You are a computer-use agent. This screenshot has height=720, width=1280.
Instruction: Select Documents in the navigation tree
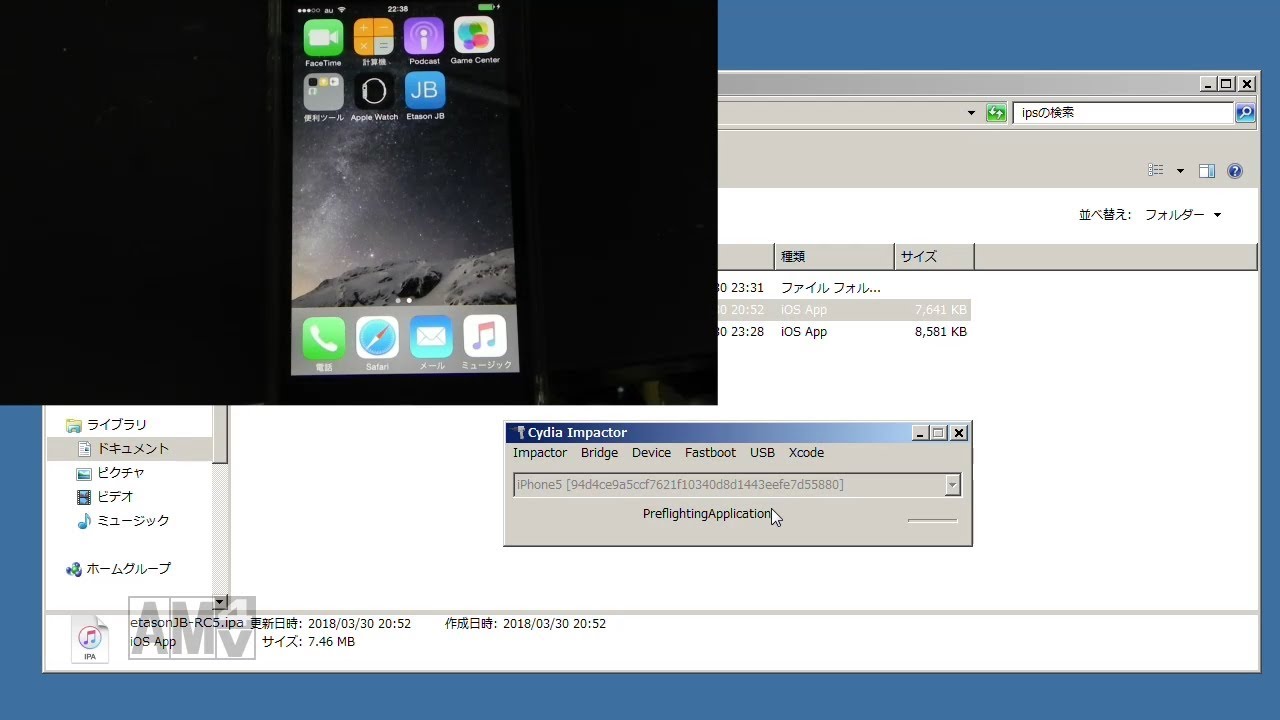coord(132,449)
